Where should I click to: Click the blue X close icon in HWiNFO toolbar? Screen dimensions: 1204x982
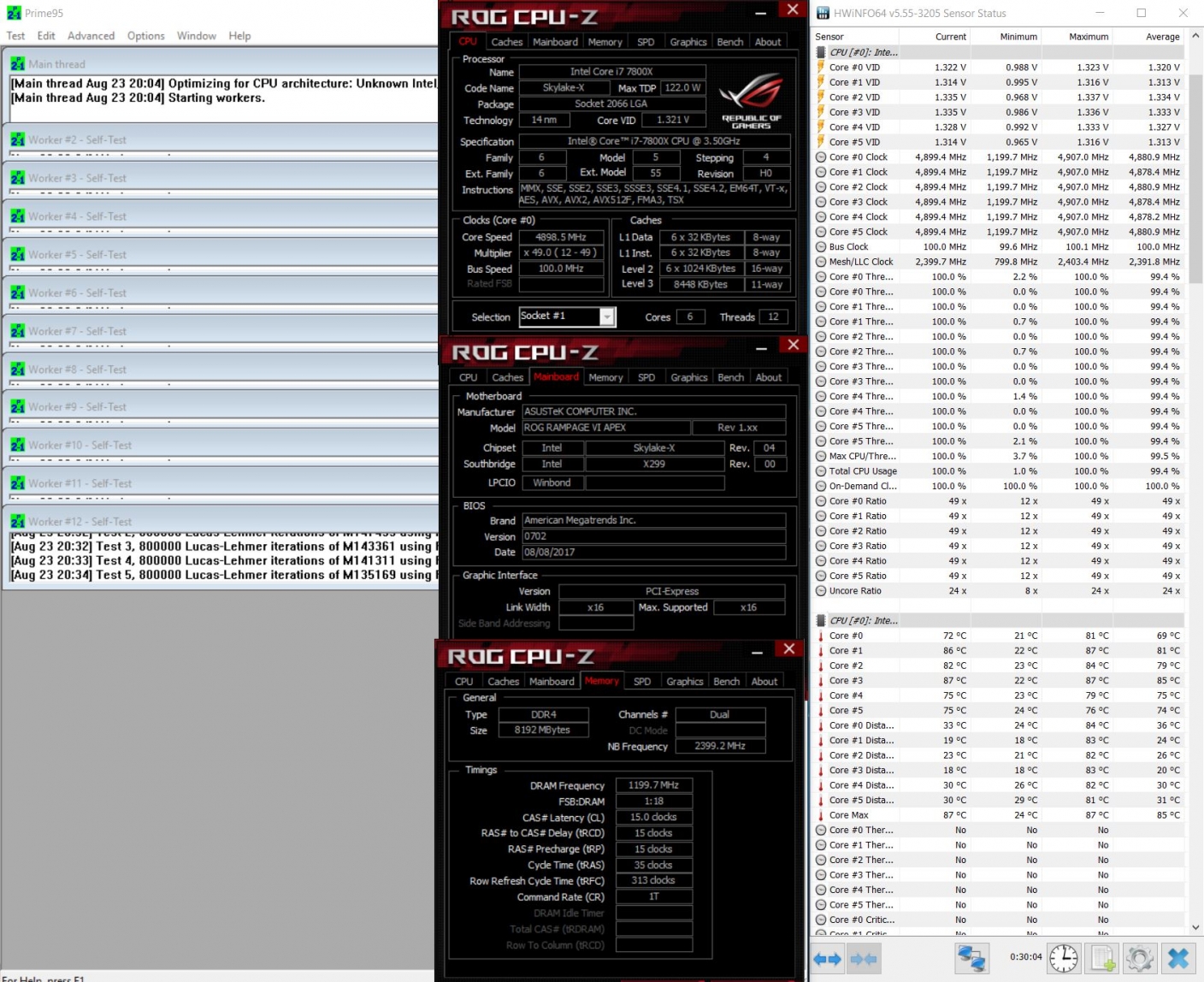coord(1178,958)
